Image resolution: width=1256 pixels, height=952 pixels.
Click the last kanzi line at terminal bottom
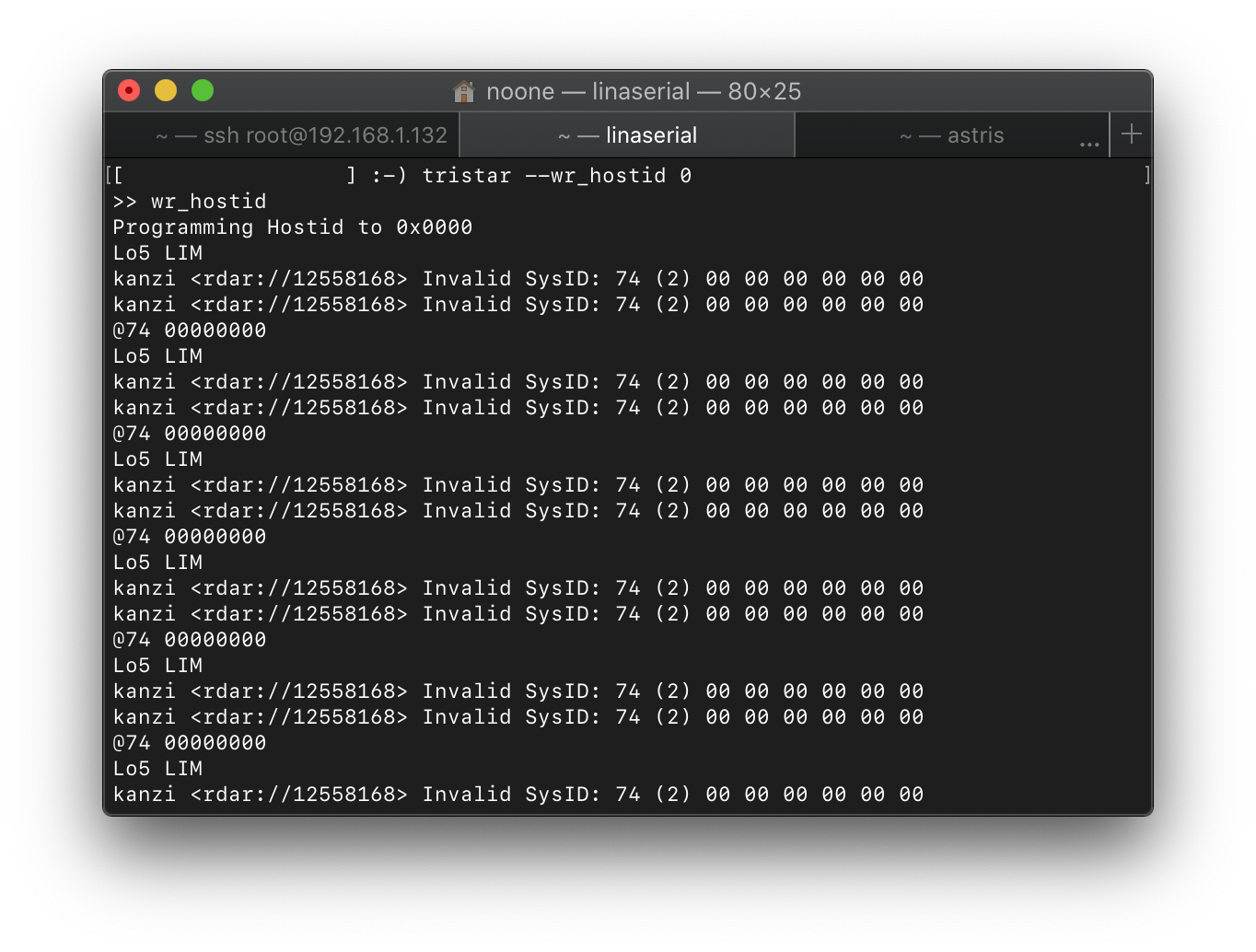coord(518,795)
